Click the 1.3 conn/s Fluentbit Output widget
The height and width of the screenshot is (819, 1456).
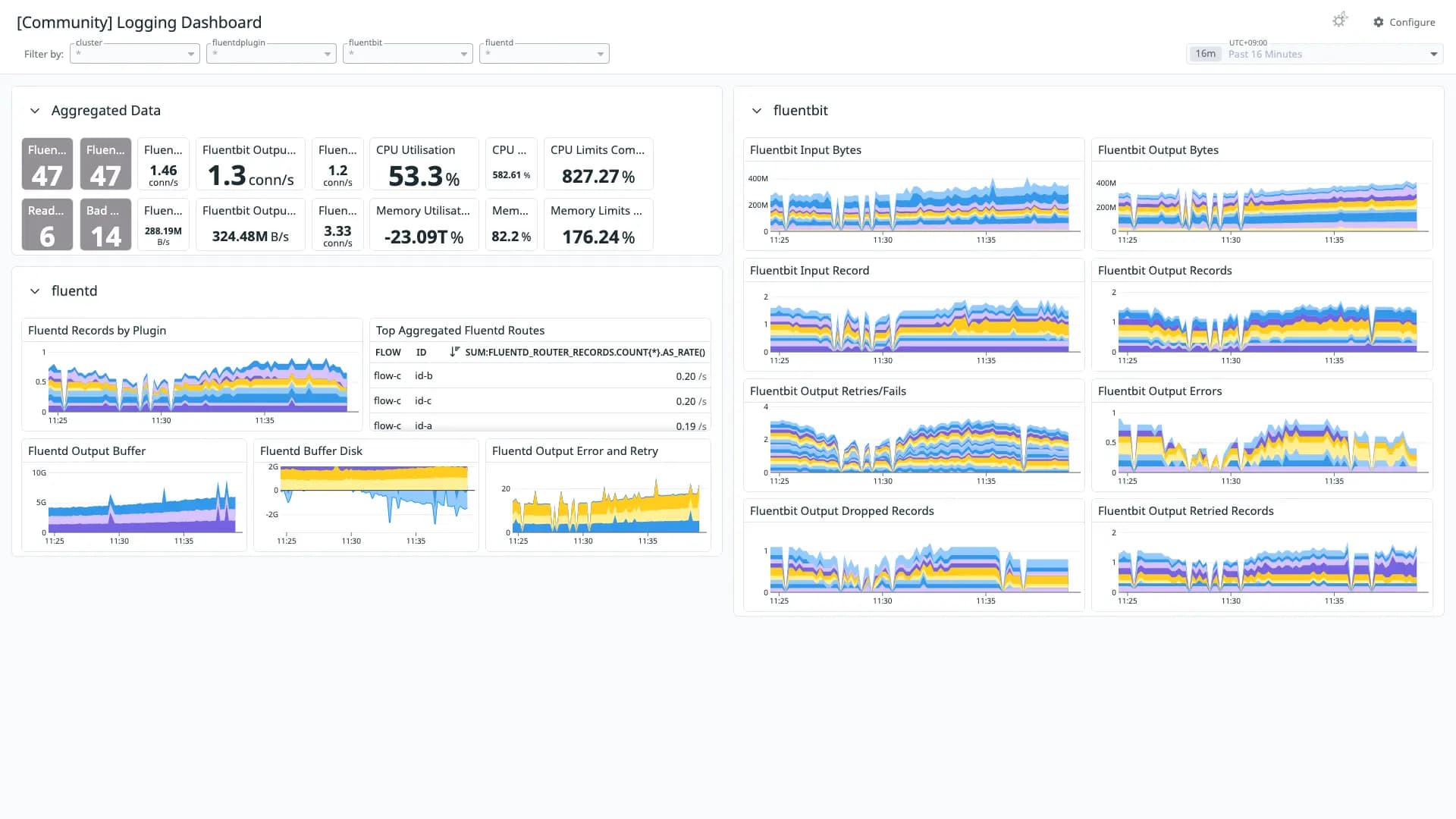tap(250, 164)
